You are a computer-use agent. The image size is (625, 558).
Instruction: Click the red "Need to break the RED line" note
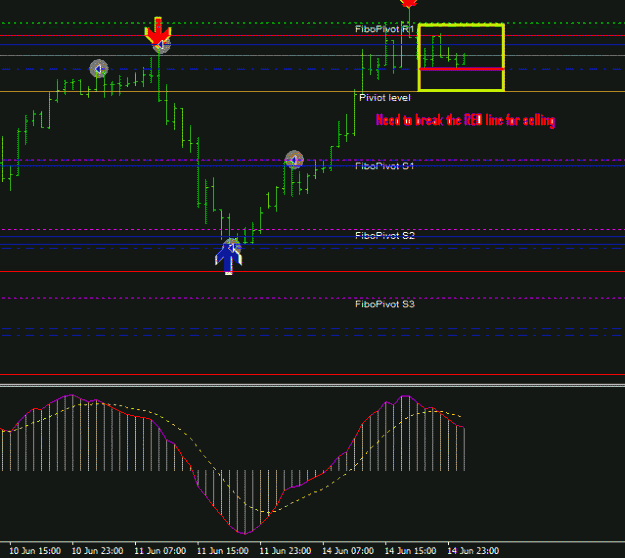465,120
